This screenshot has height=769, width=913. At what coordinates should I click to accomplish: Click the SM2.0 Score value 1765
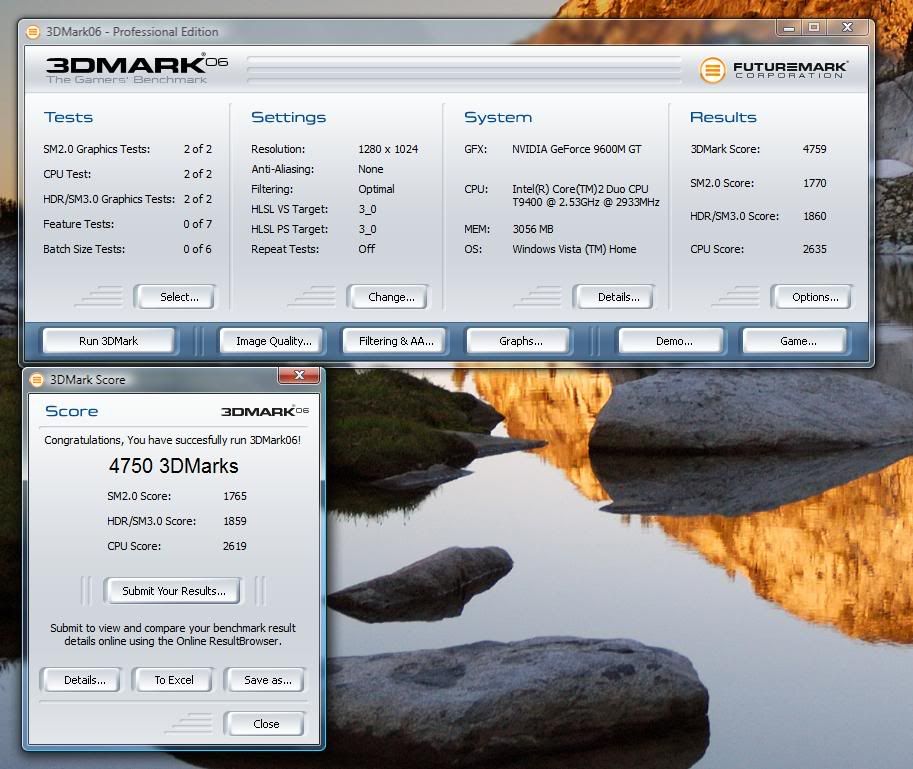tap(235, 496)
